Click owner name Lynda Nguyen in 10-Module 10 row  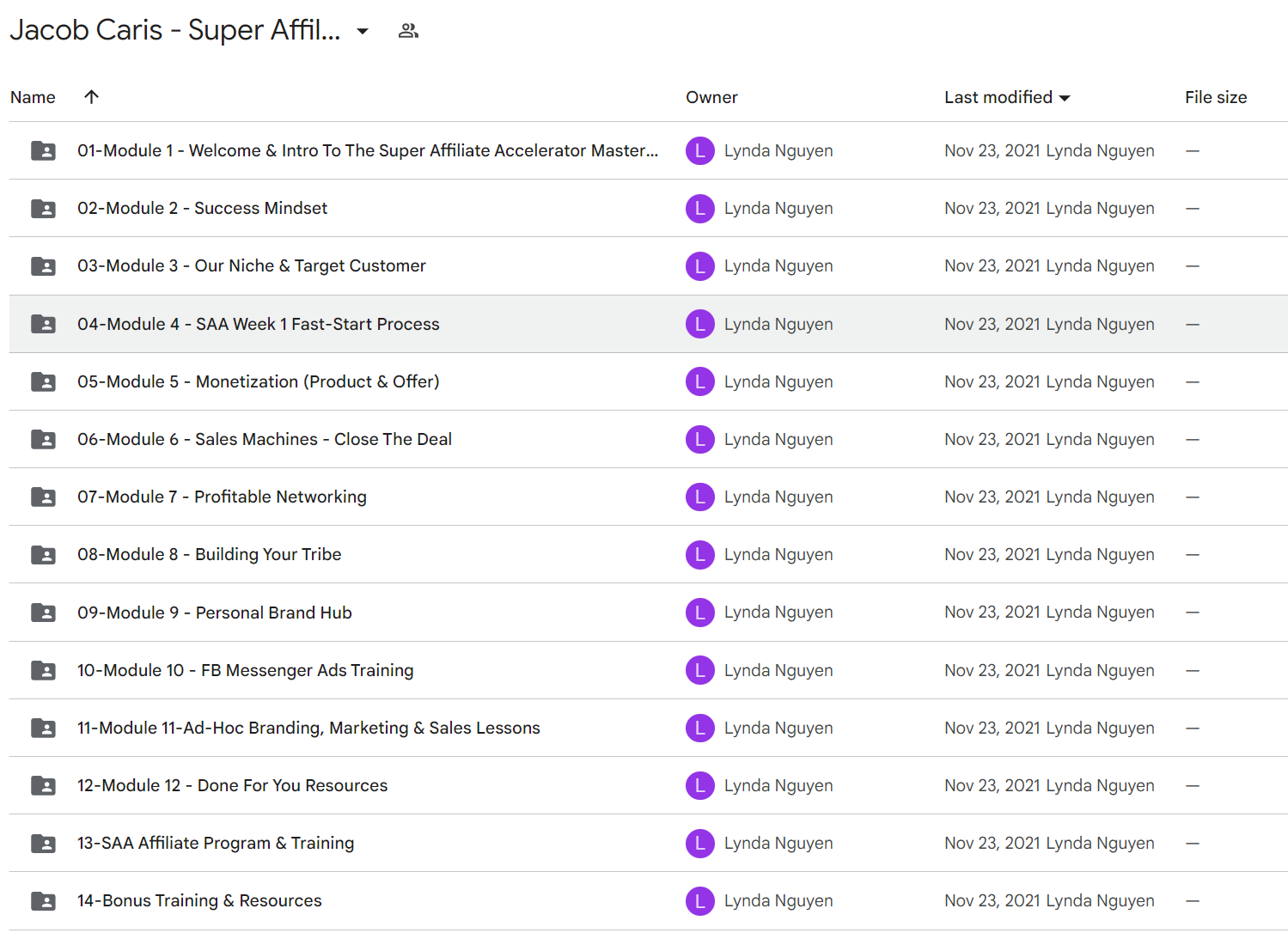[x=778, y=670]
